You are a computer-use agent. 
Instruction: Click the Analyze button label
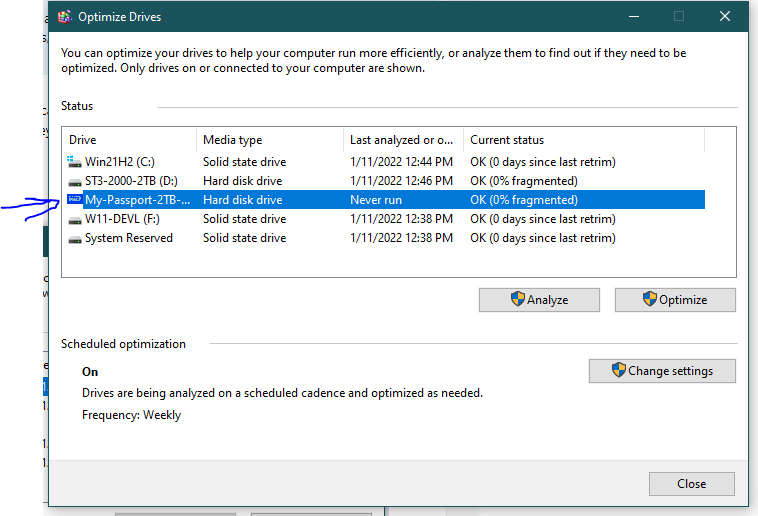pyautogui.click(x=547, y=300)
